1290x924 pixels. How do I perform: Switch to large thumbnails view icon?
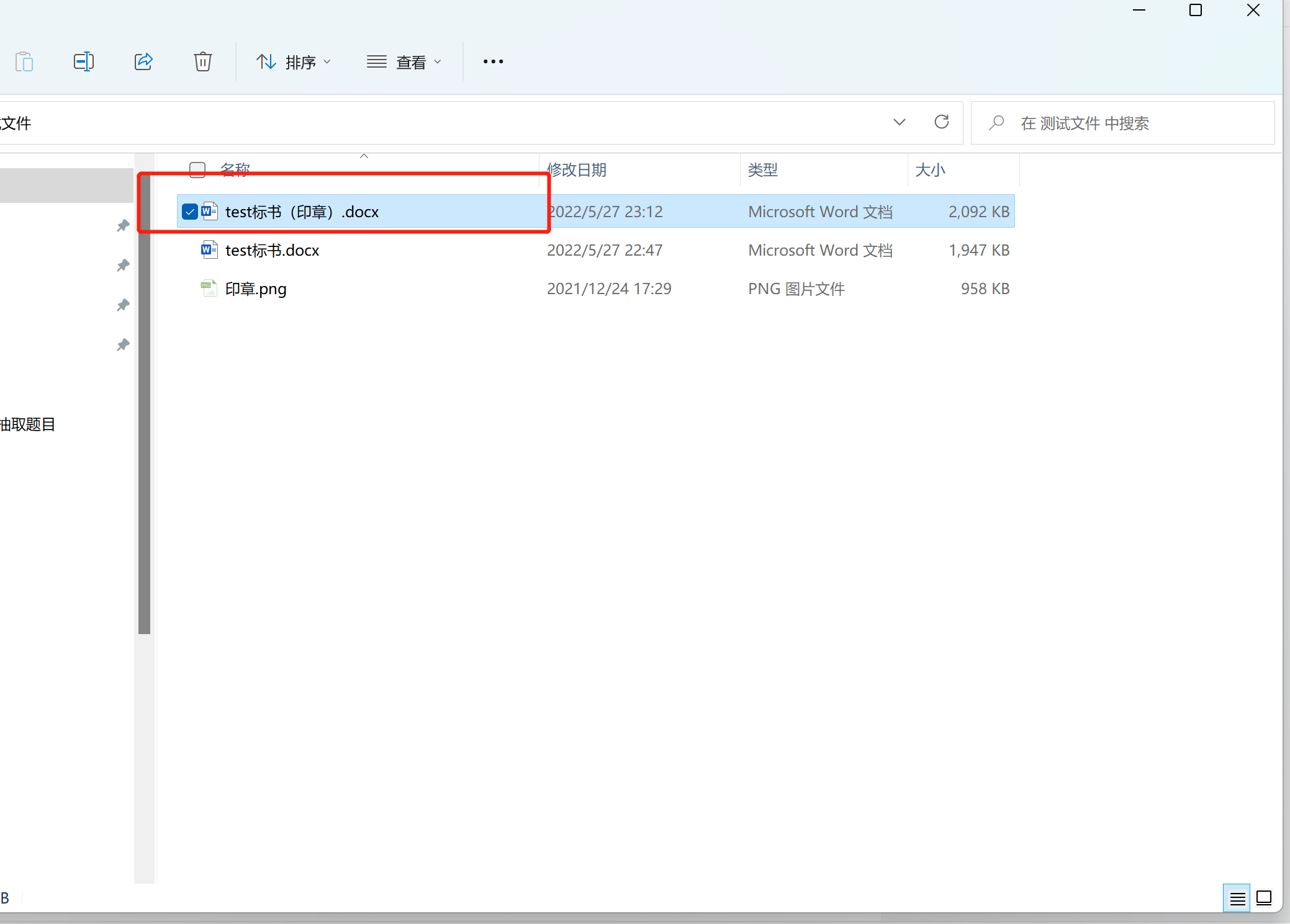click(x=1264, y=898)
